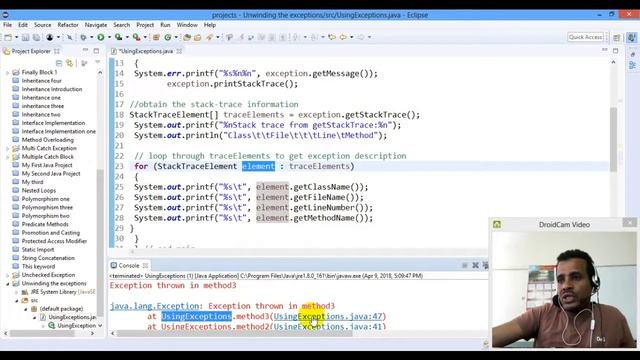Viewport: 640px width, 360px height.
Task: Click UsingExceptions.java:47 stack trace link
Action: coord(328,316)
